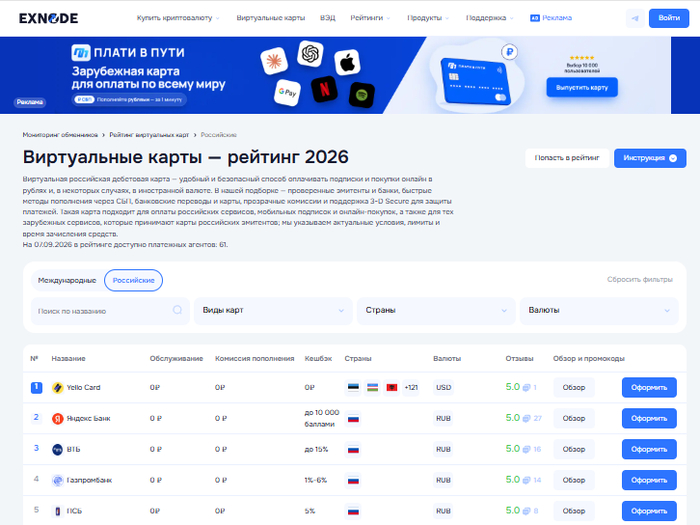Click Выпустить карту banner button
This screenshot has height=525, width=700.
(582, 88)
